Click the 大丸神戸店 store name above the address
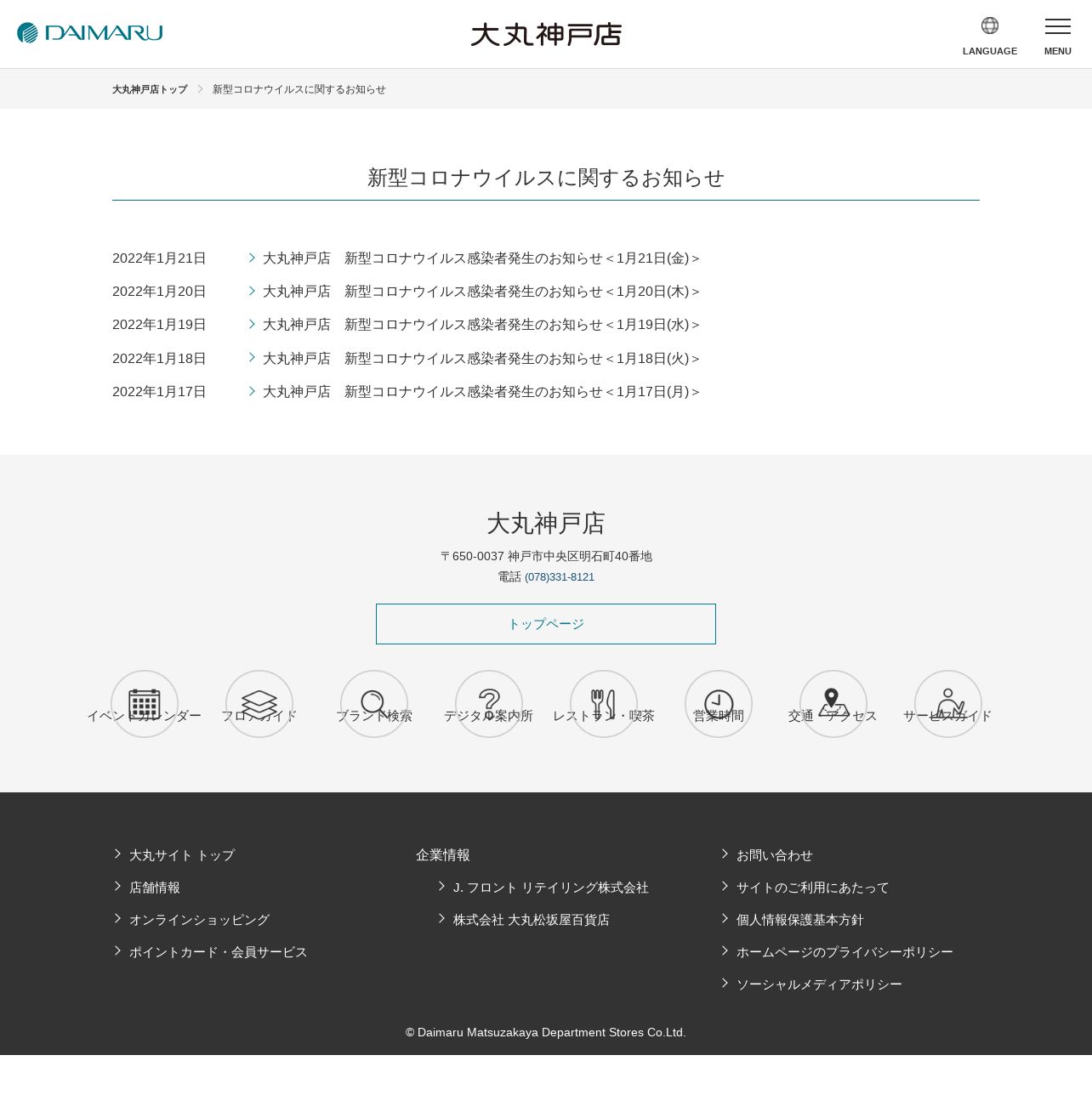This screenshot has width=1092, height=1095. coord(546,523)
